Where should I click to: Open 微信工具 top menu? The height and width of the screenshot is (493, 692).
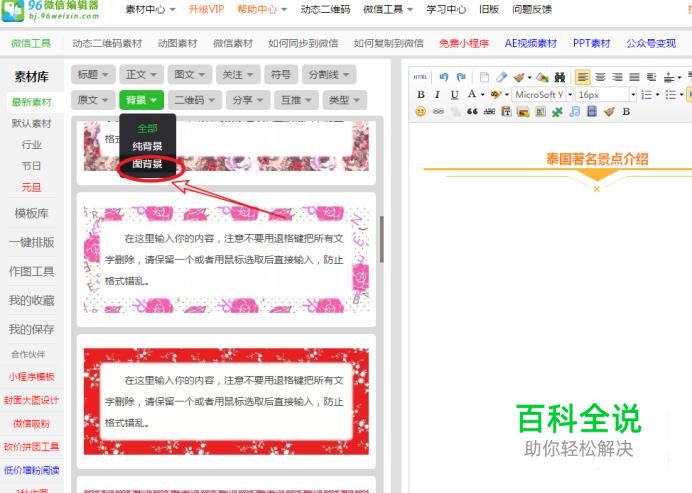point(387,9)
